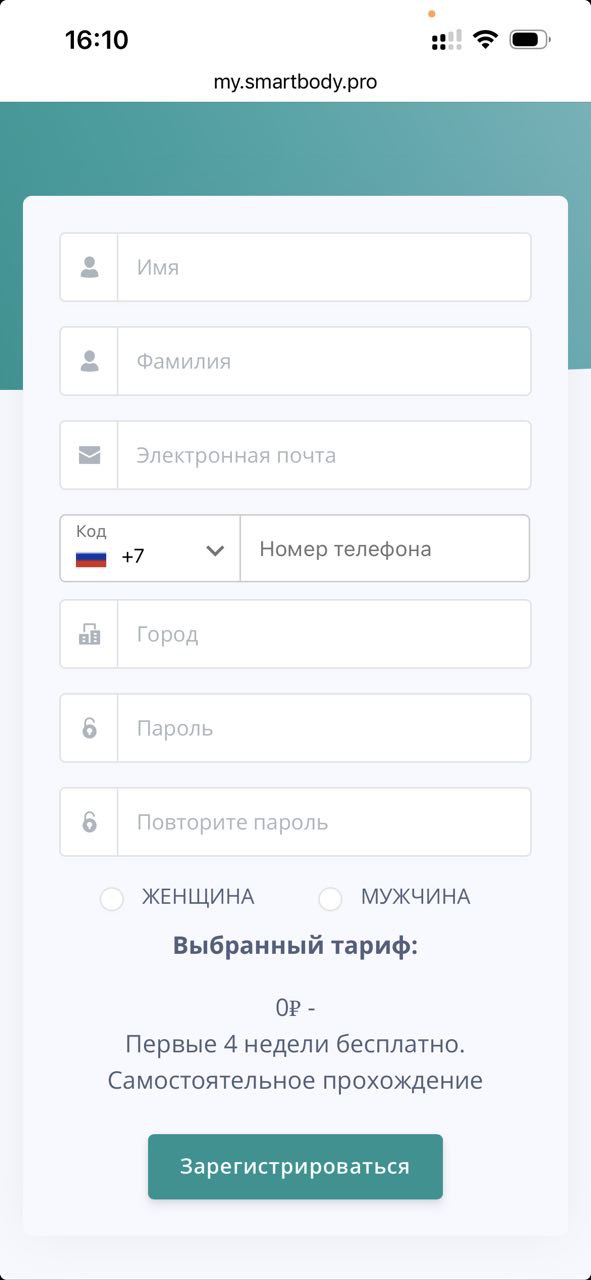Click the Зарегистрироваться button
This screenshot has height=1280, width=591.
tap(295, 1166)
